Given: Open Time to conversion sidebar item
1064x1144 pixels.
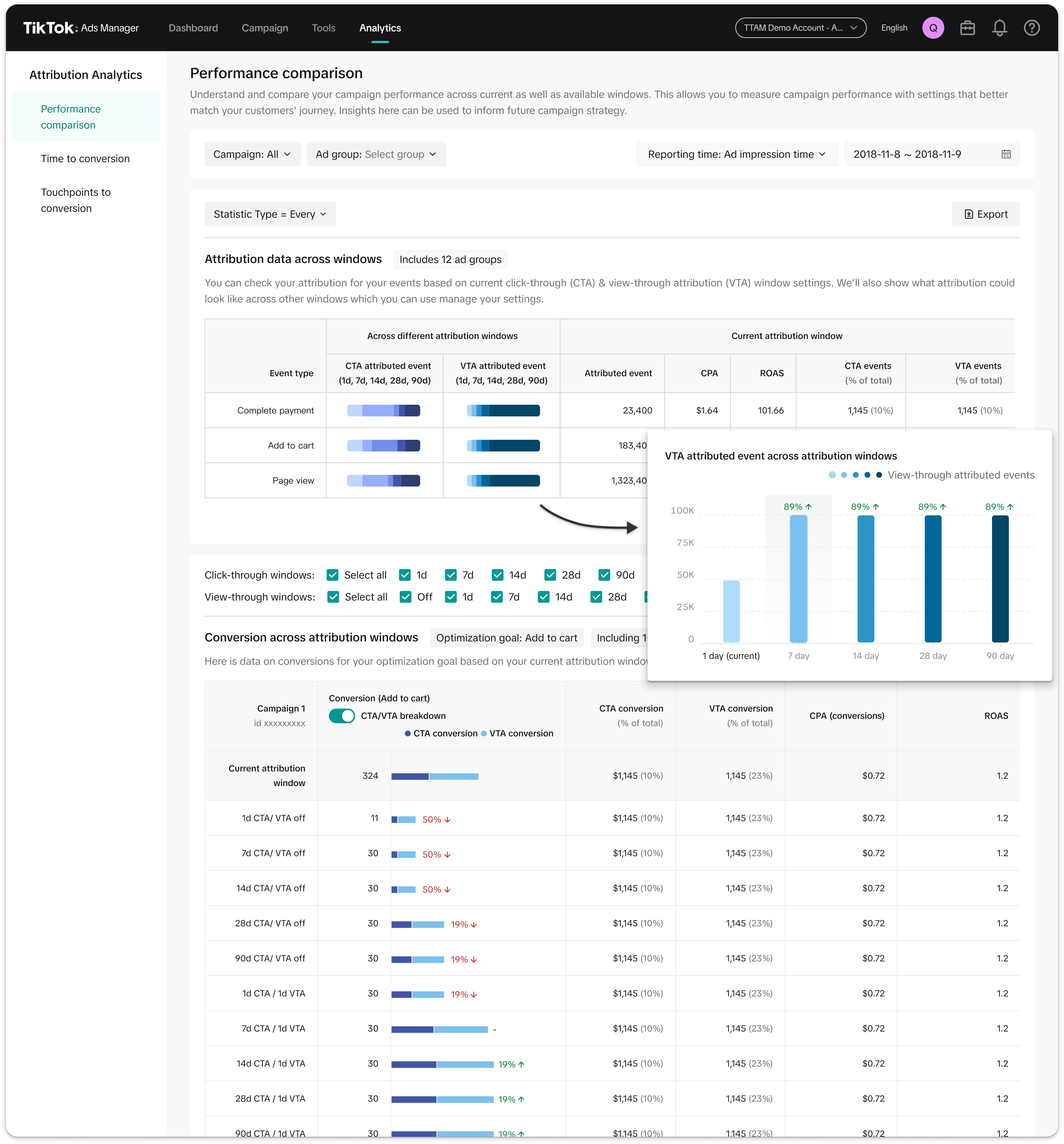Looking at the screenshot, I should (x=85, y=159).
